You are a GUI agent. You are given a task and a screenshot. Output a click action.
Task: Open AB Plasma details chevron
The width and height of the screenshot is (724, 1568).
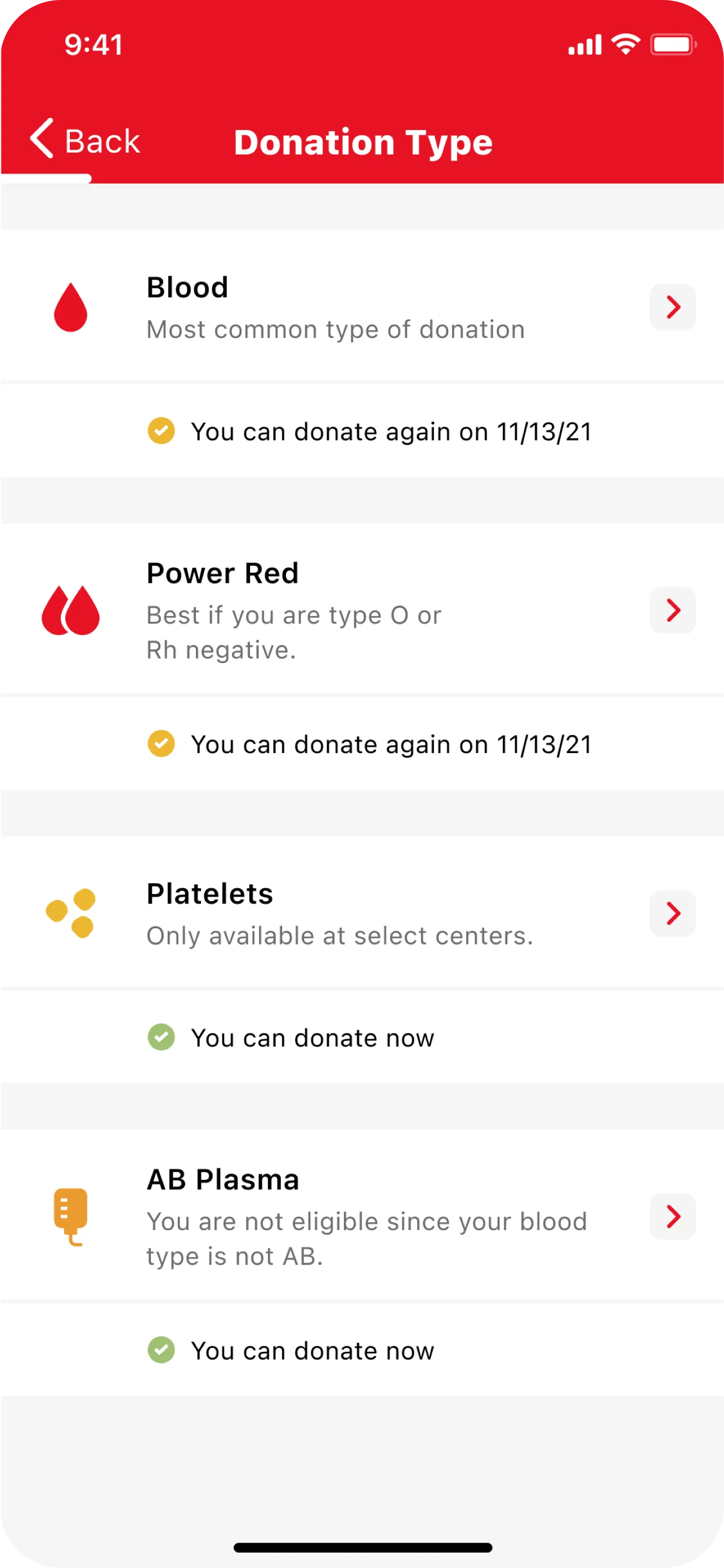(x=673, y=1216)
